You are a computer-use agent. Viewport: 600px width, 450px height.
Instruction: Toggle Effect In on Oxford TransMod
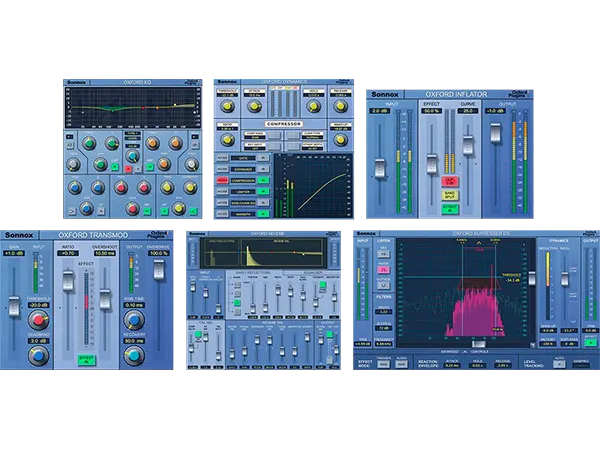[86, 359]
